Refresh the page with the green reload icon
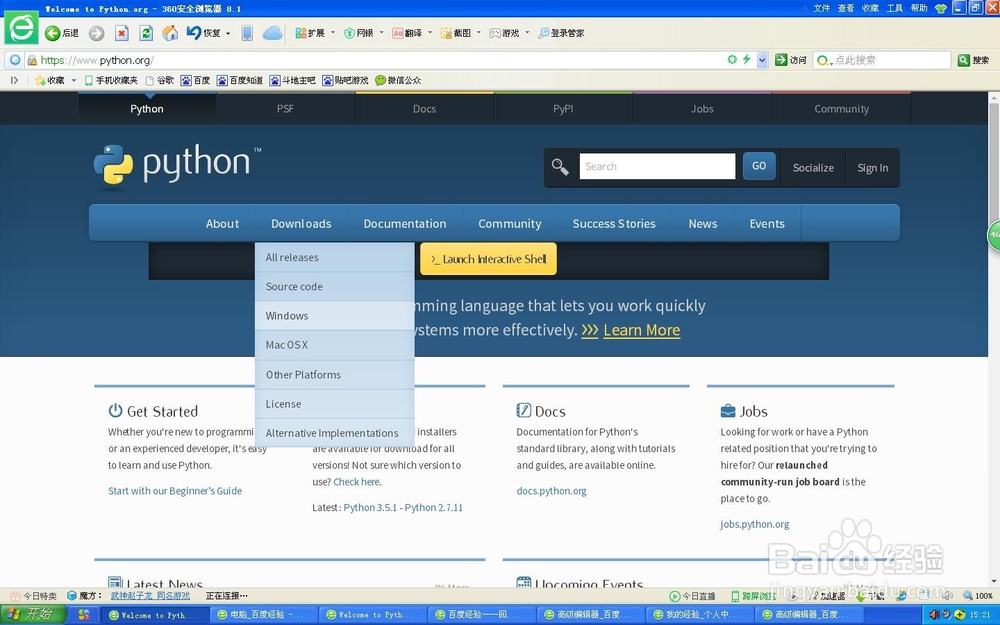Viewport: 1000px width, 625px height. tap(146, 33)
